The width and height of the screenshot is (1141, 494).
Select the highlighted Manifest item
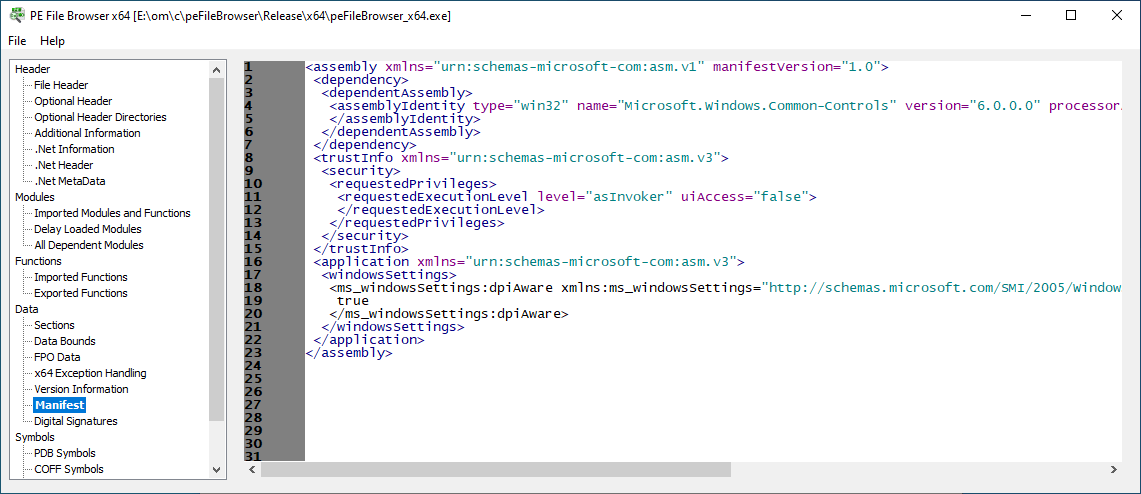pyautogui.click(x=60, y=405)
